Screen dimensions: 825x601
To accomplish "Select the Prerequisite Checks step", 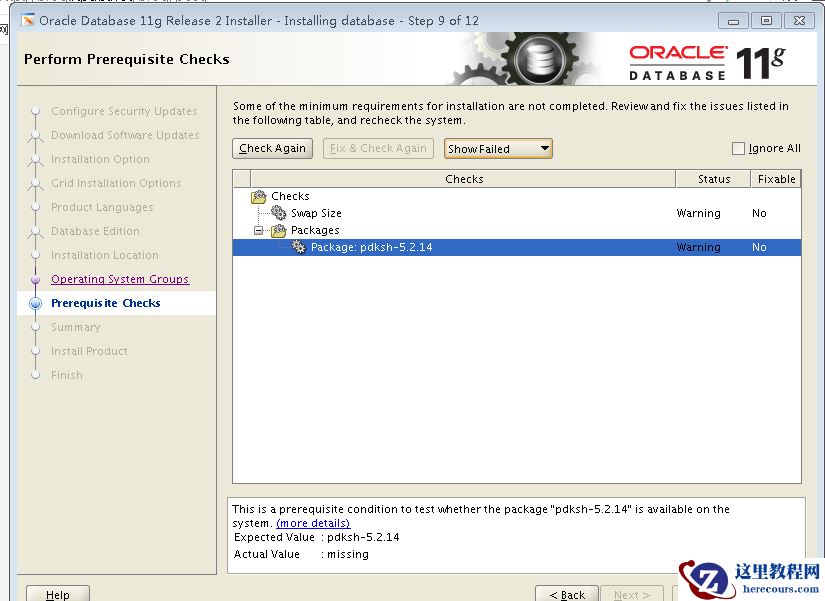I will (106, 303).
